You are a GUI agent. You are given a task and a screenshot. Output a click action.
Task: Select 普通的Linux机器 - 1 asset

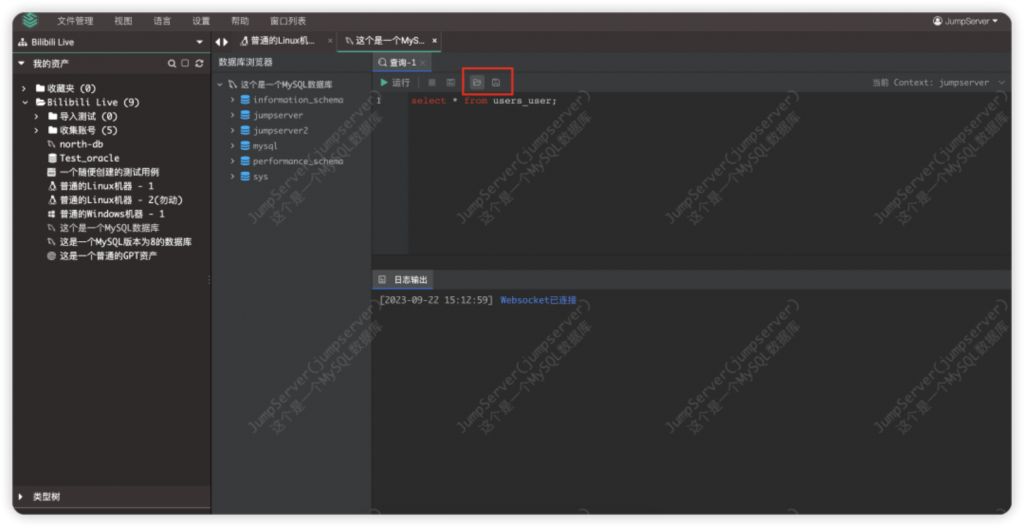106,186
